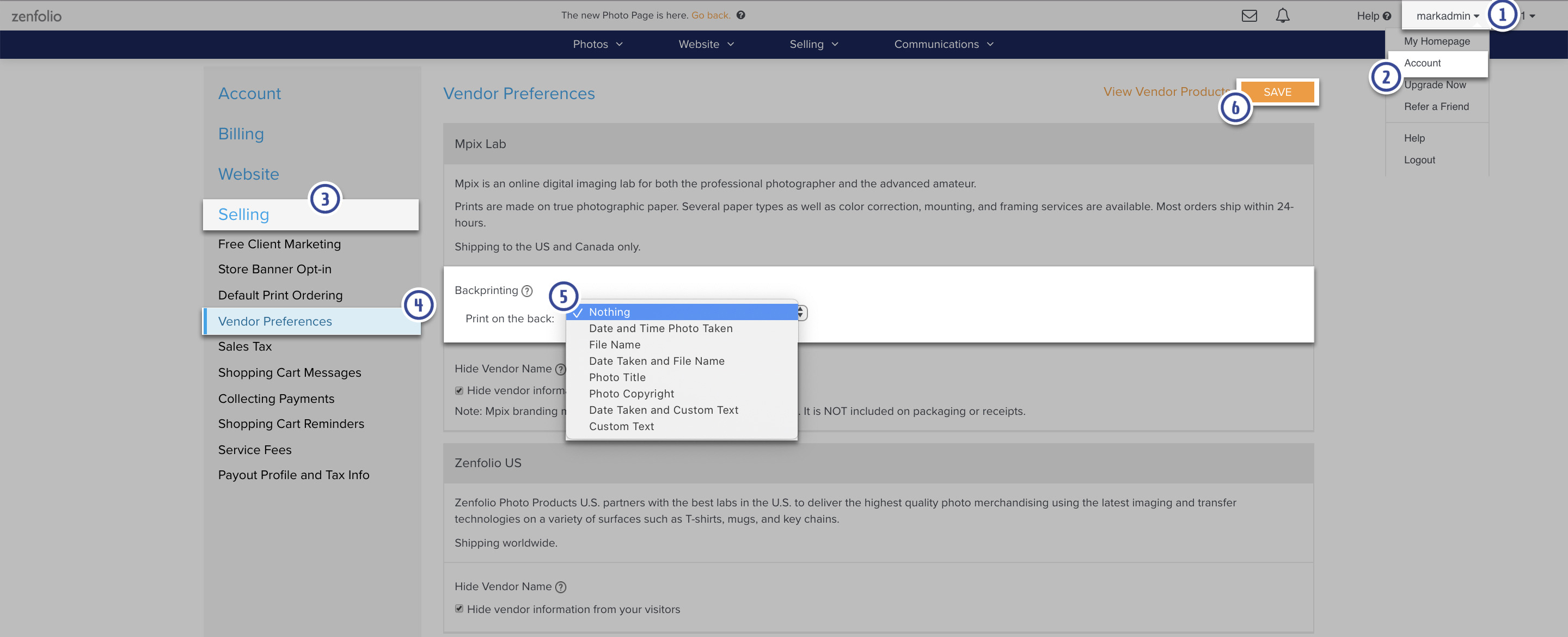Go to Free Client Marketing

279,244
